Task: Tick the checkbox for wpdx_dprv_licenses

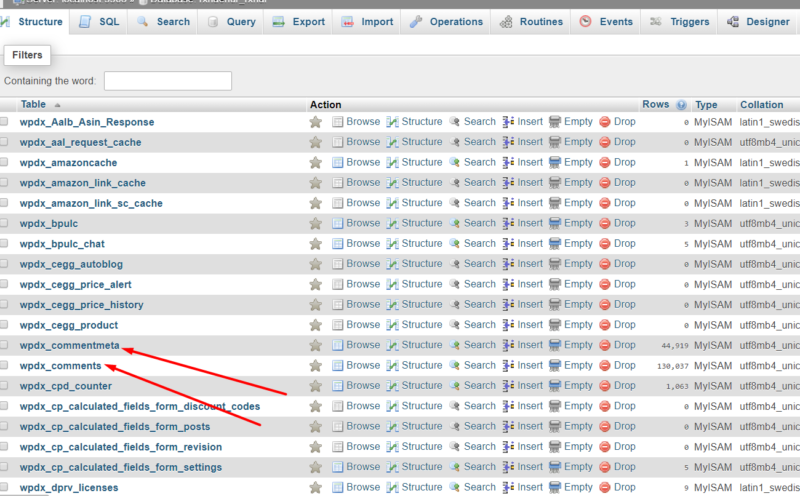Action: coord(4,487)
